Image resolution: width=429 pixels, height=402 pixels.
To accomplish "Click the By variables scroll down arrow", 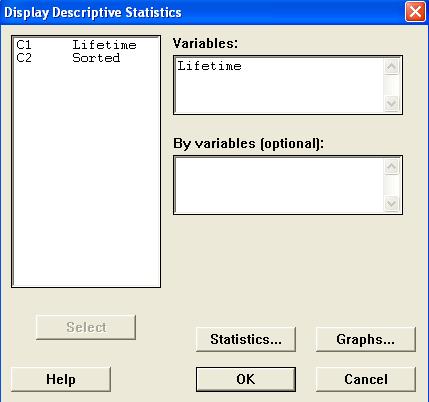I will tap(391, 204).
